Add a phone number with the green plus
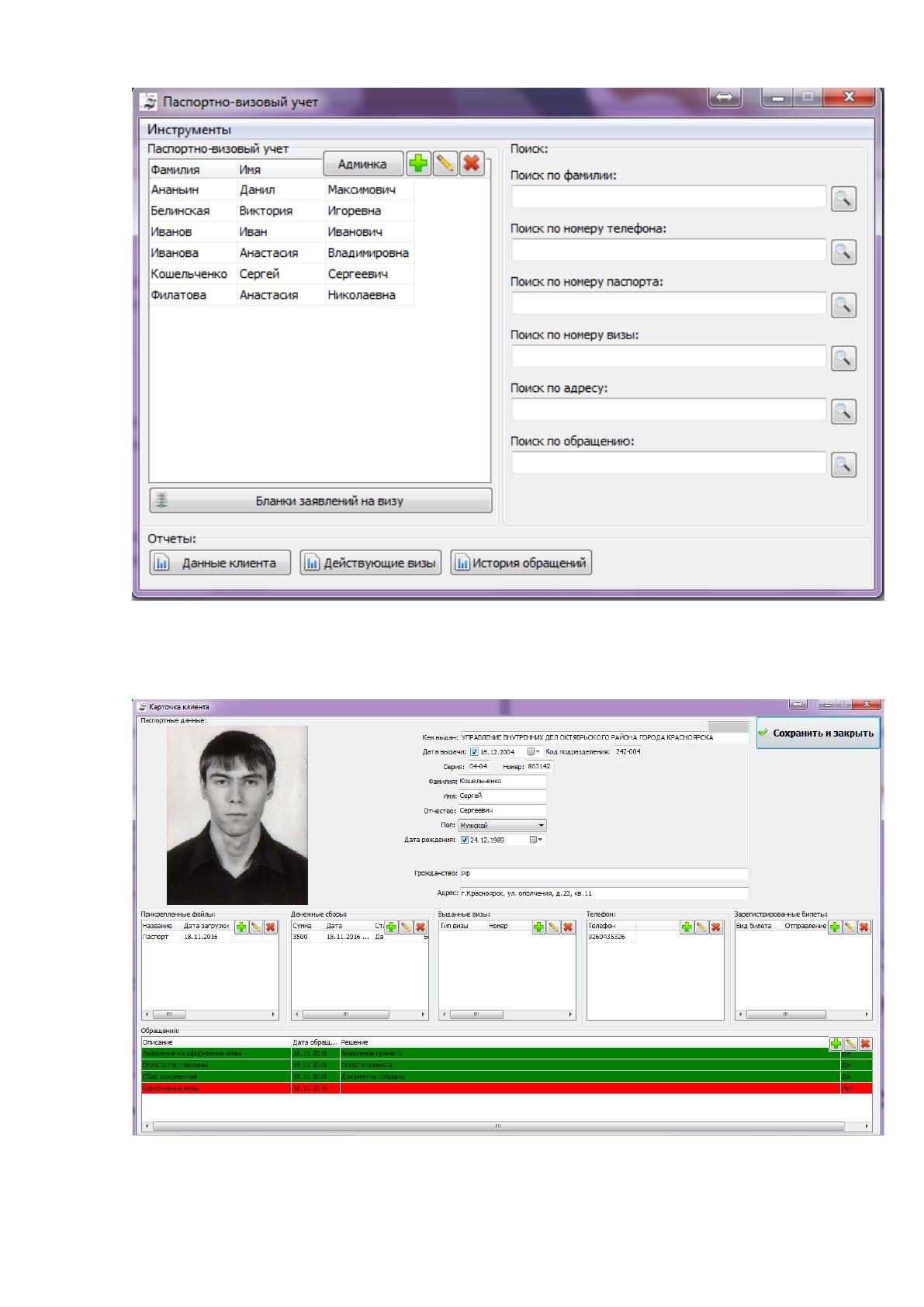The width and height of the screenshot is (924, 1307). [x=687, y=927]
